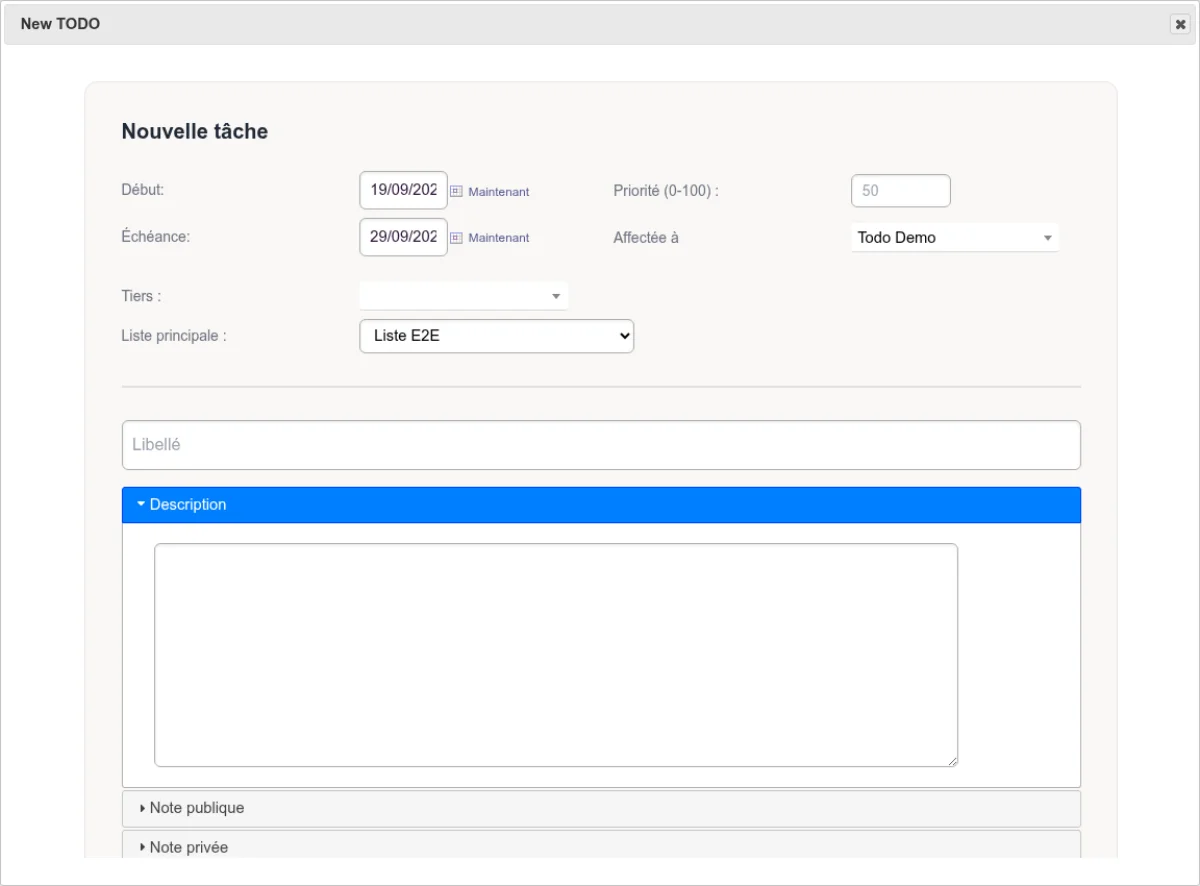Click the Tiers : label
This screenshot has height=886, width=1200.
(141, 296)
